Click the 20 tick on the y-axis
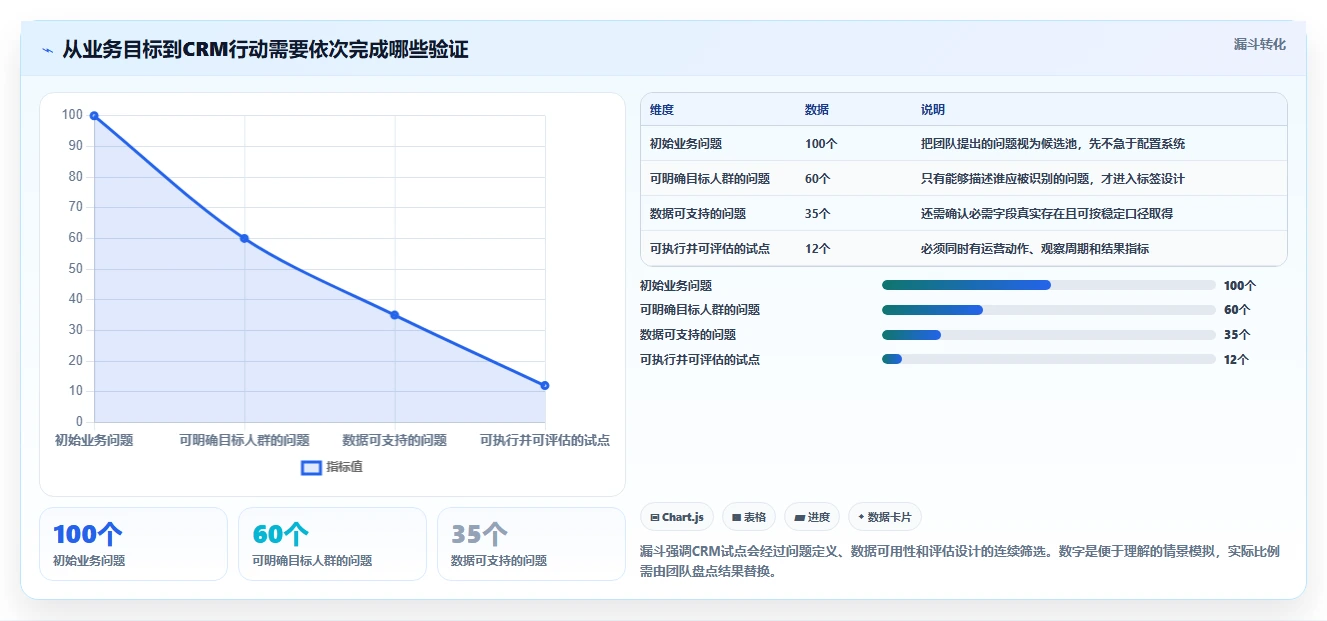The width and height of the screenshot is (1327, 621). tap(75, 361)
